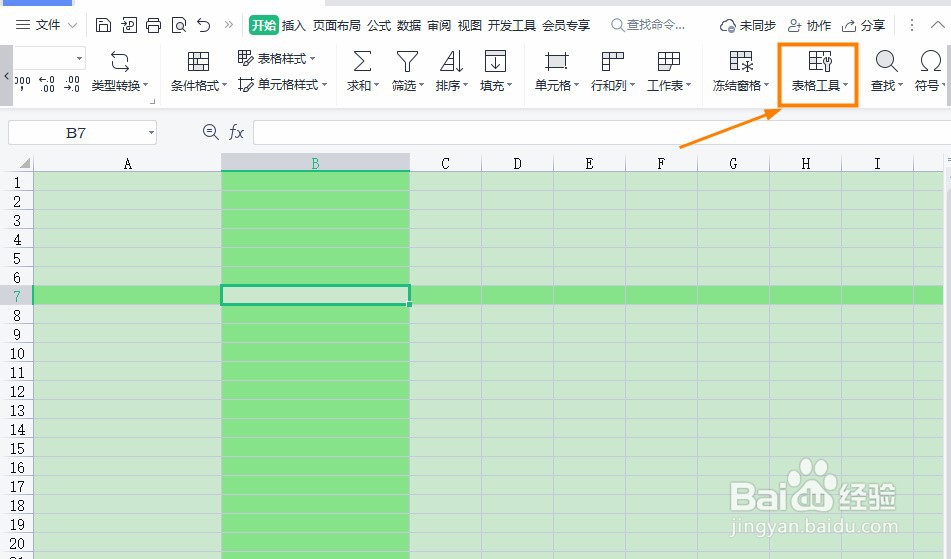Open number format dialog launcher corner icon
The height and width of the screenshot is (559, 951).
[x=152, y=101]
